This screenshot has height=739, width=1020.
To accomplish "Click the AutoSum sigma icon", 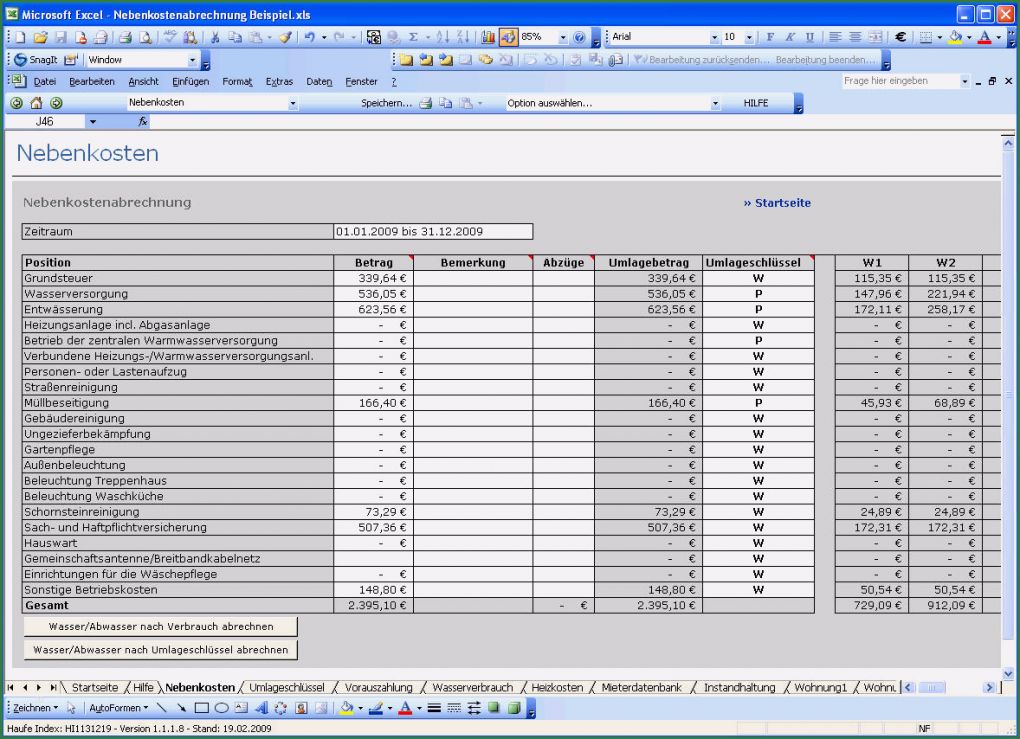I will point(412,37).
